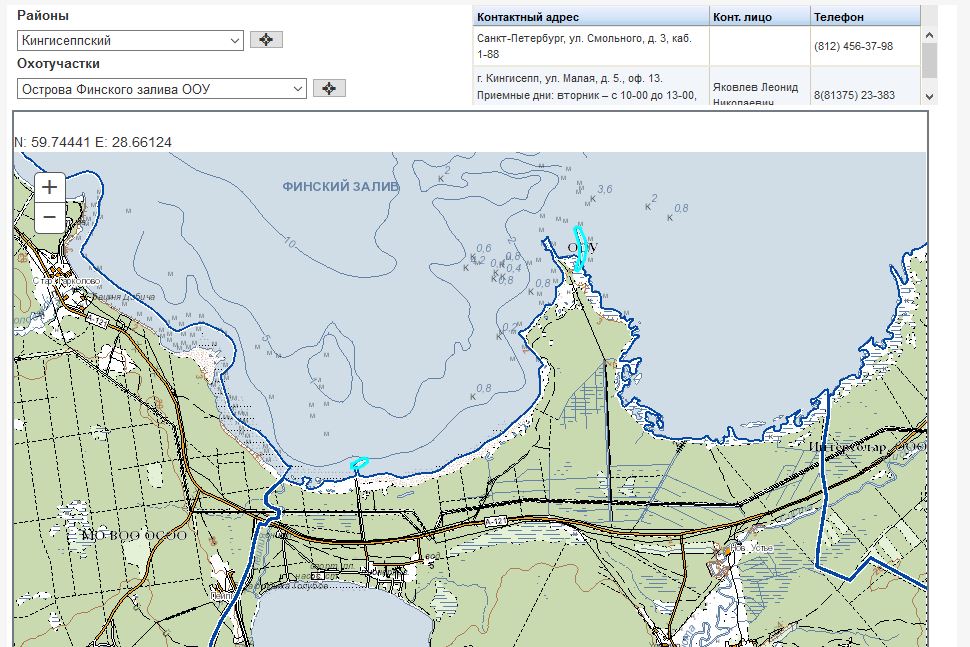Click the Конт. лицо column header
This screenshot has height=647, width=970.
[759, 17]
